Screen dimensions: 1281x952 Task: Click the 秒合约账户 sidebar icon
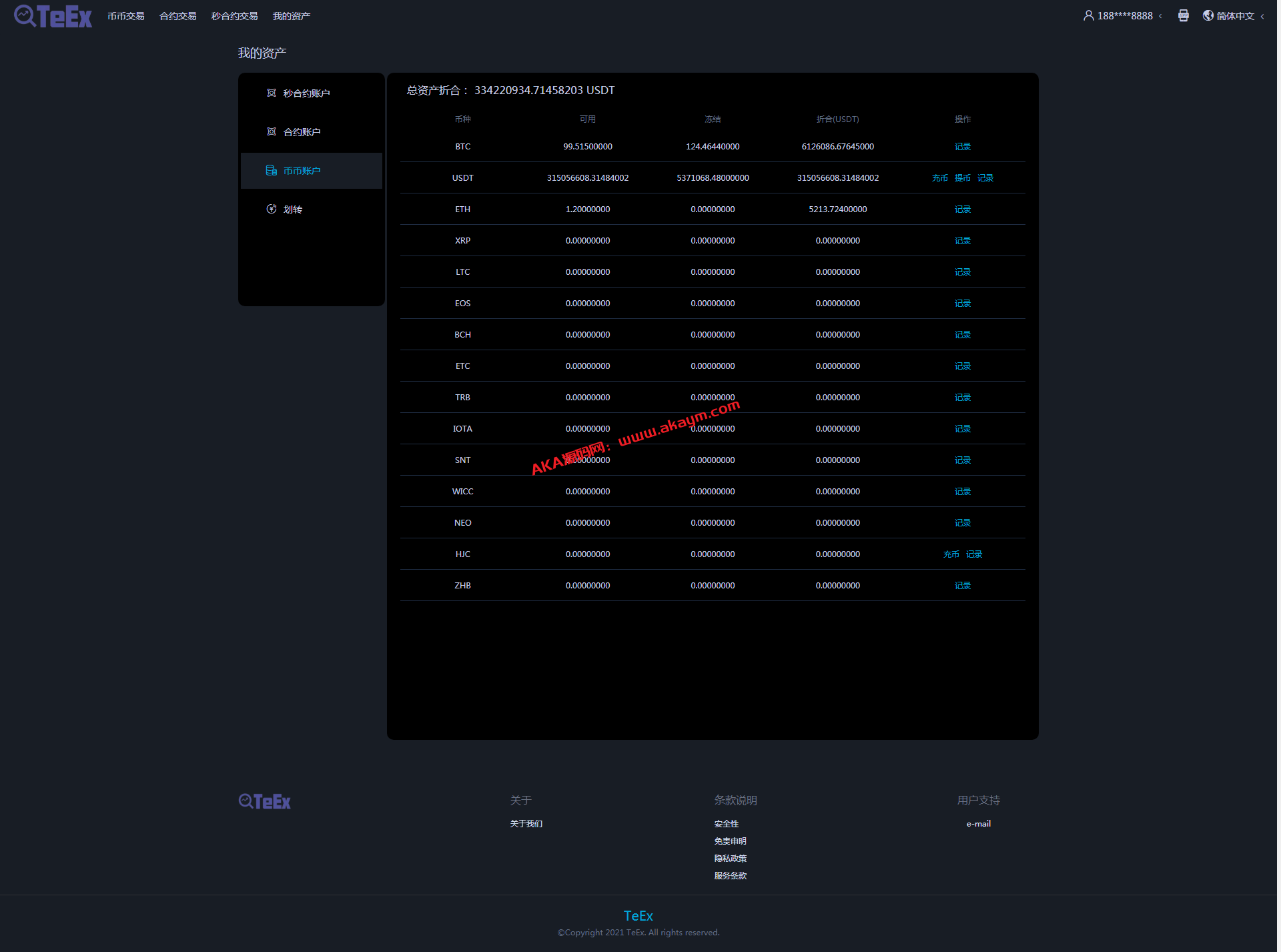[272, 93]
